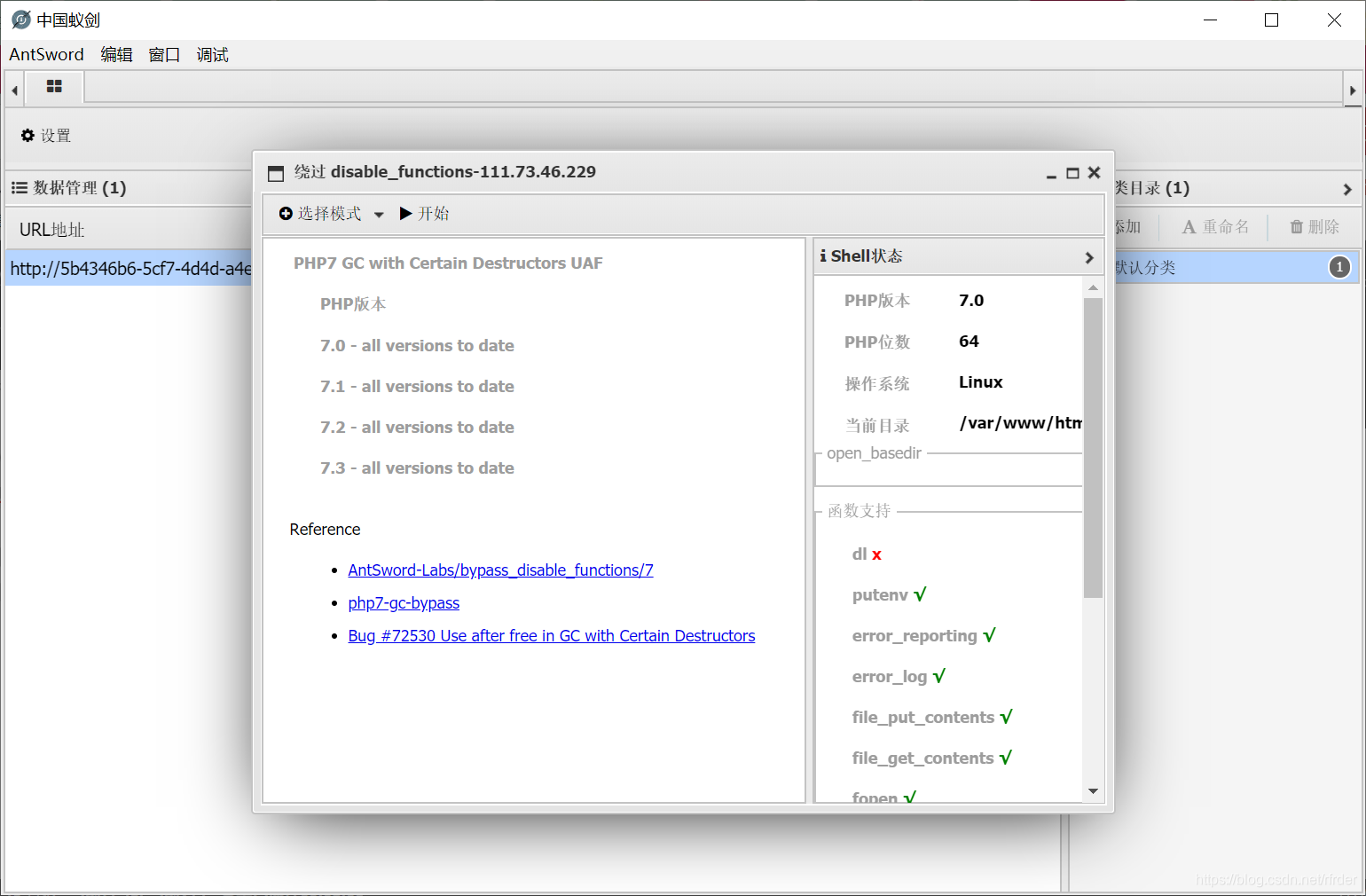Click the URL地址 column header

51,230
